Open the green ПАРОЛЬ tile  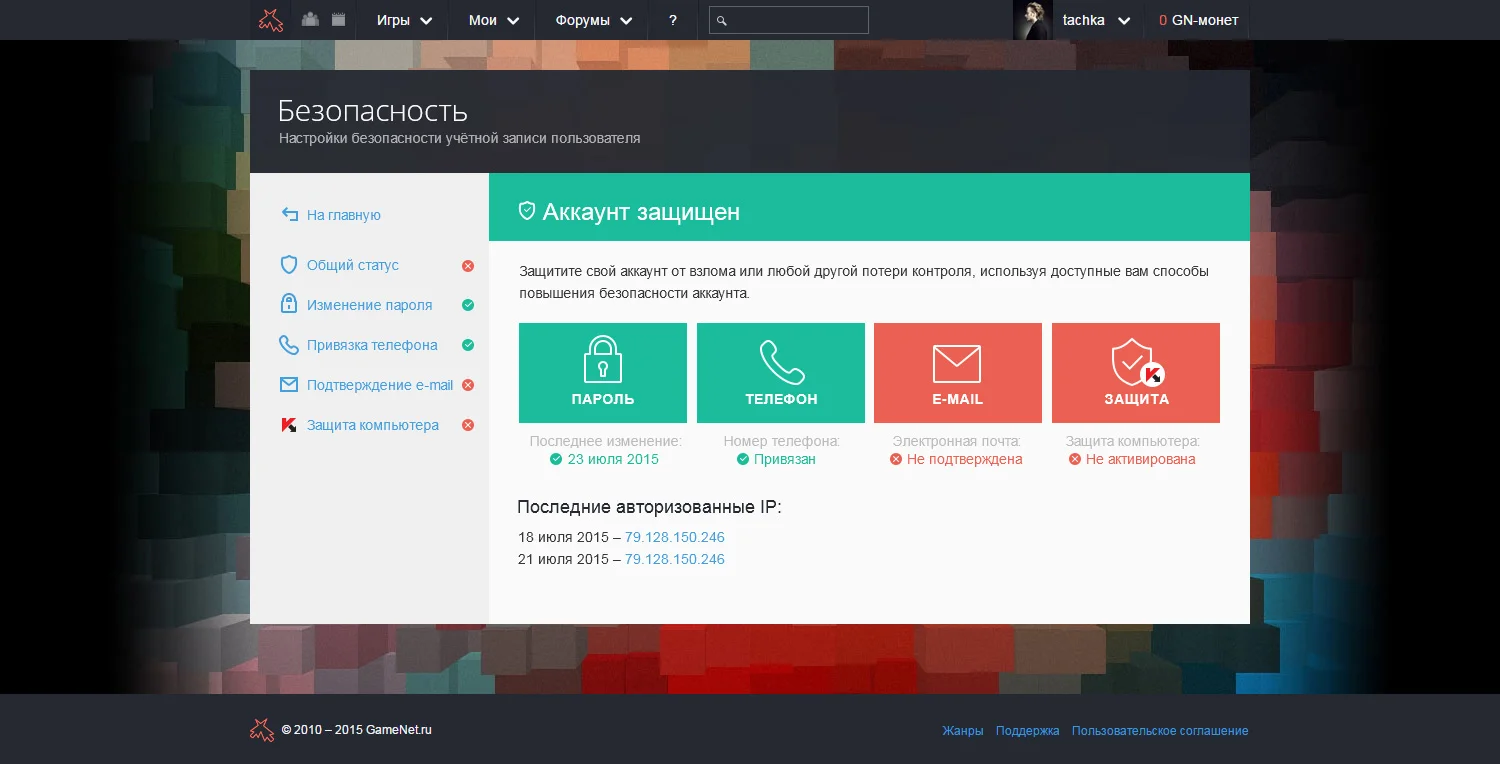(x=603, y=373)
